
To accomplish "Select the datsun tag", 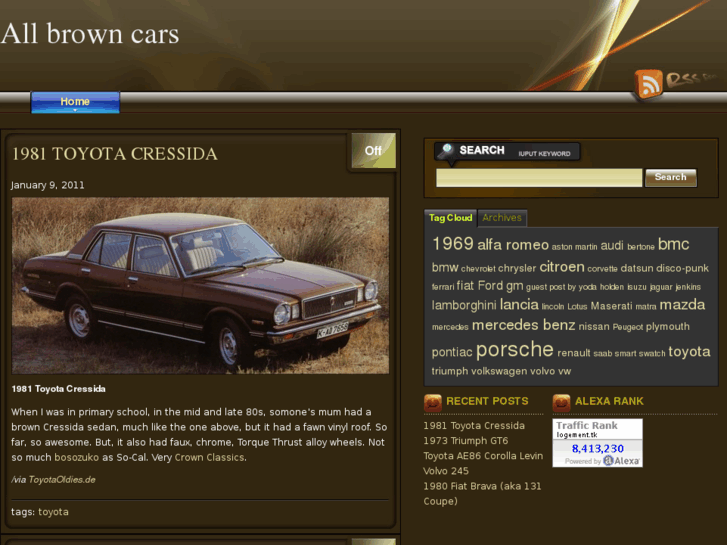I will (x=637, y=268).
